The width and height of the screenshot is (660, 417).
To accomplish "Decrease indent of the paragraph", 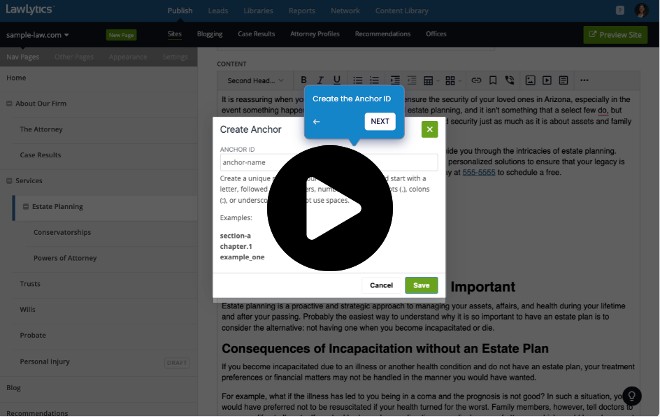I will click(x=412, y=80).
